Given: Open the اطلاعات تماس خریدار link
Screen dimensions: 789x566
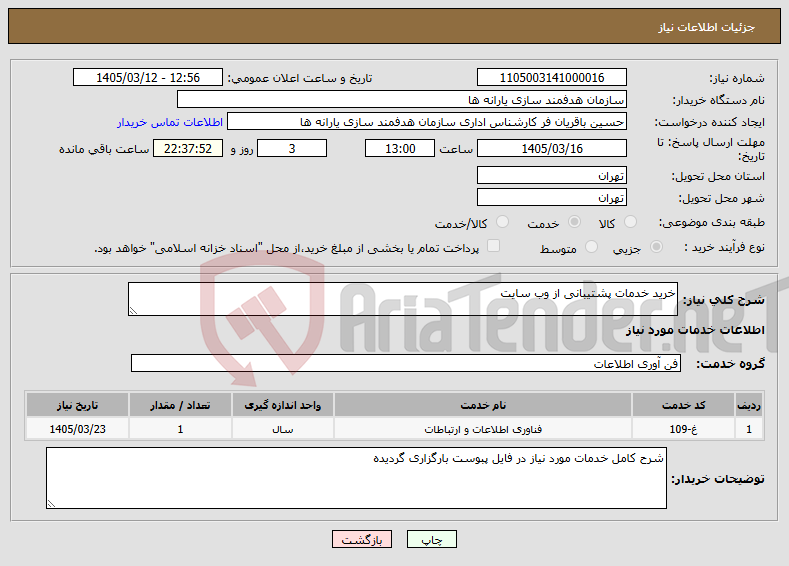Looking at the screenshot, I should pyautogui.click(x=170, y=122).
